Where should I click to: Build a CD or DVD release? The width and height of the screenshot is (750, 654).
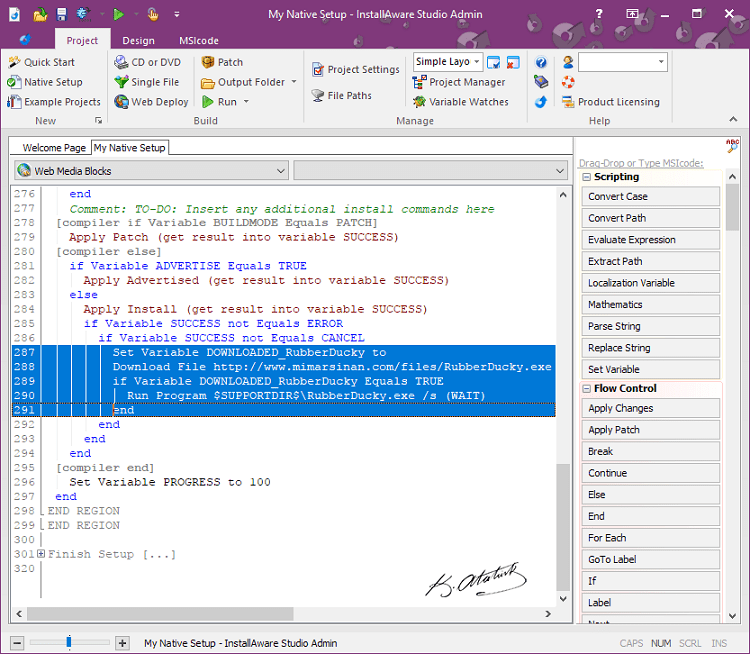tap(147, 62)
